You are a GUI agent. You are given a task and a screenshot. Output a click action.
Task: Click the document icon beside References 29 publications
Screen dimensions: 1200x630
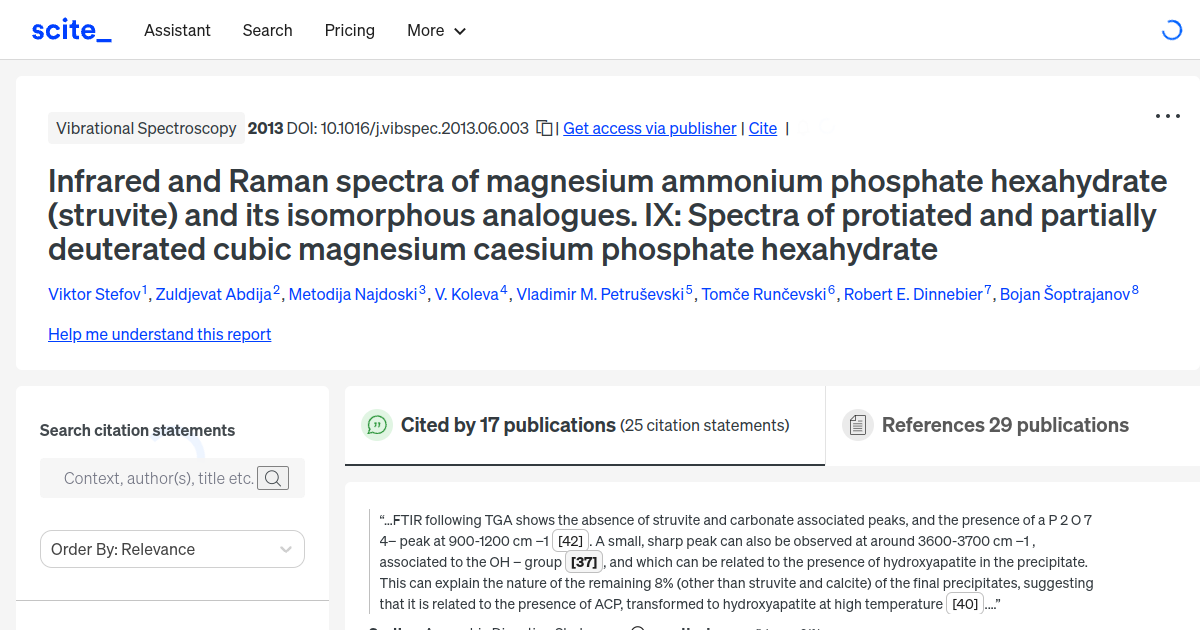click(857, 425)
